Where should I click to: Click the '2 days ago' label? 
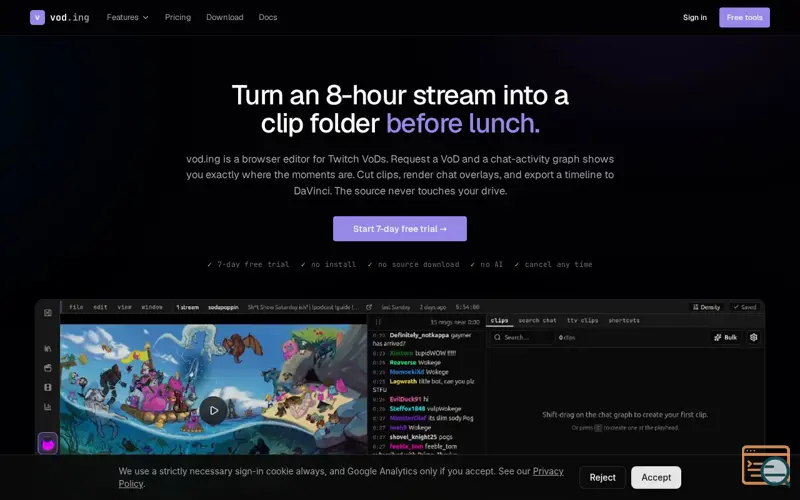point(433,307)
